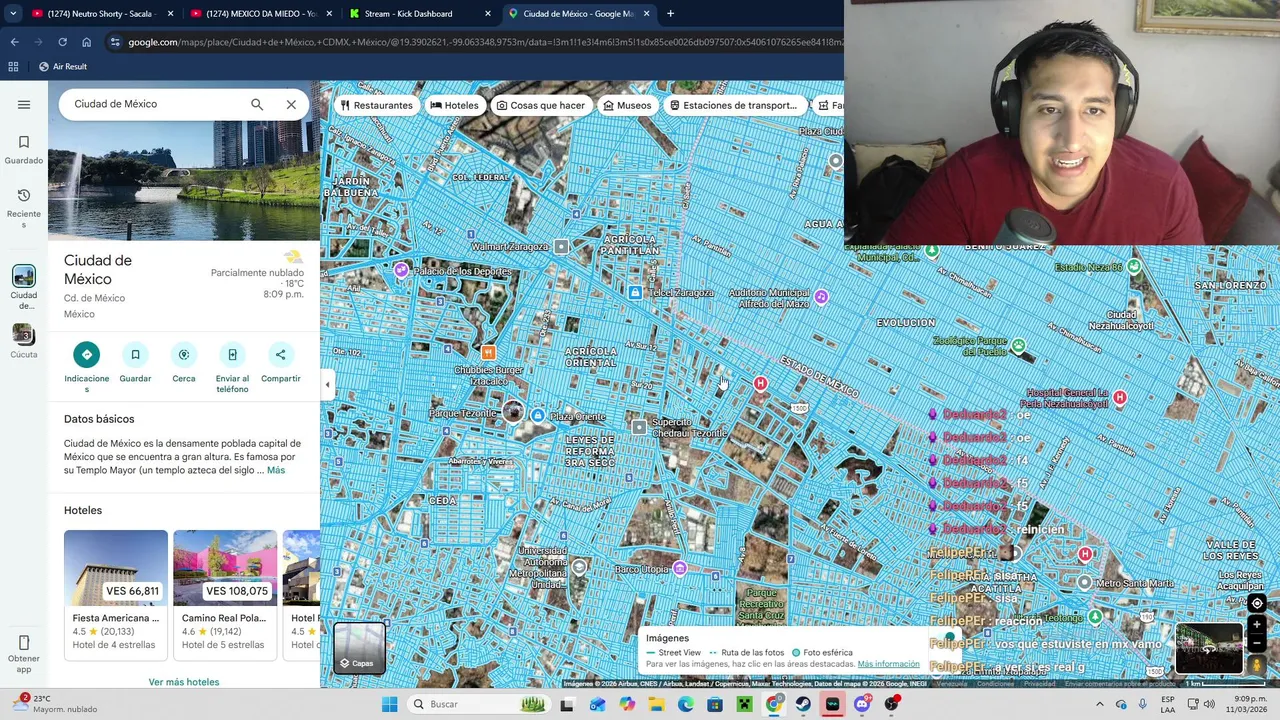Viewport: 1280px width, 720px height.
Task: Click the Chubbies Burger Iztacalco marker
Action: (488, 352)
